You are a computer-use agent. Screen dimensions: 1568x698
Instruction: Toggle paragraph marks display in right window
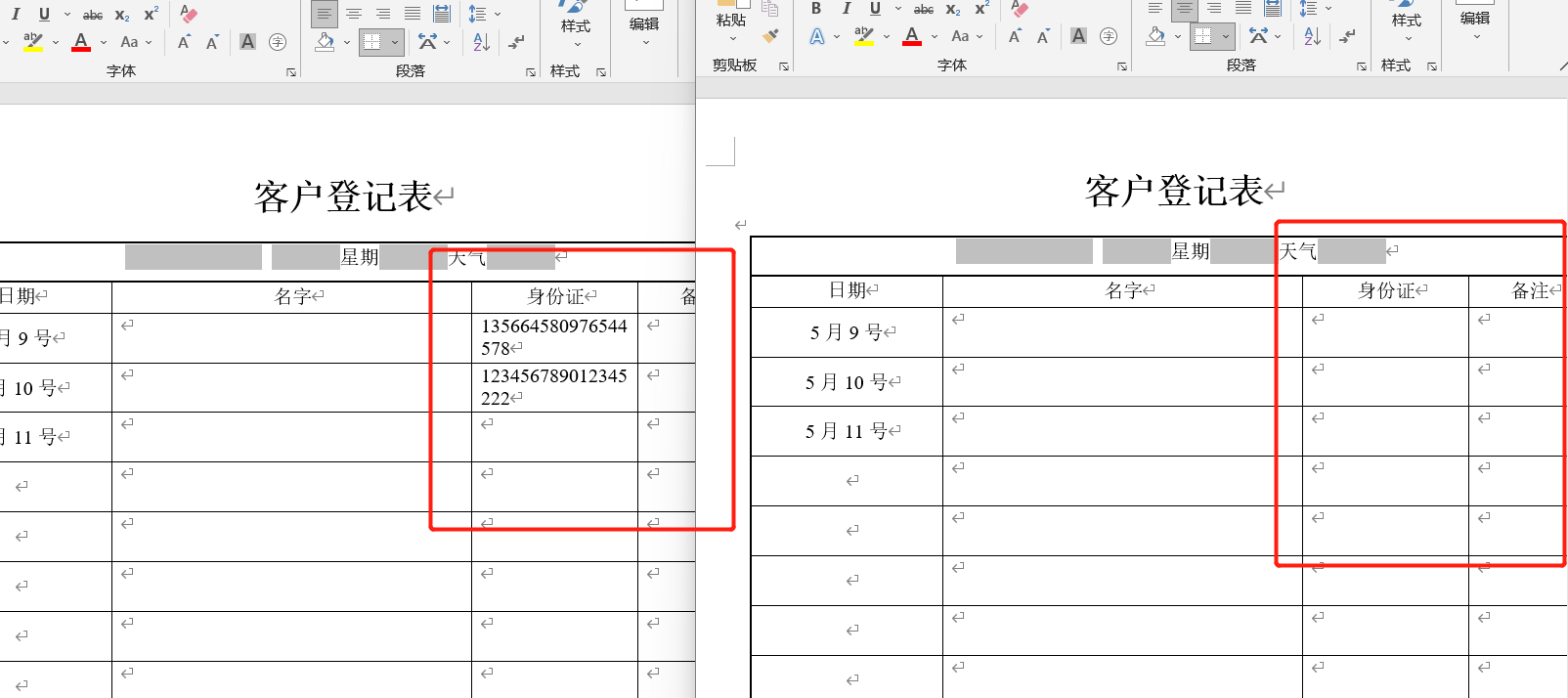(x=1347, y=36)
